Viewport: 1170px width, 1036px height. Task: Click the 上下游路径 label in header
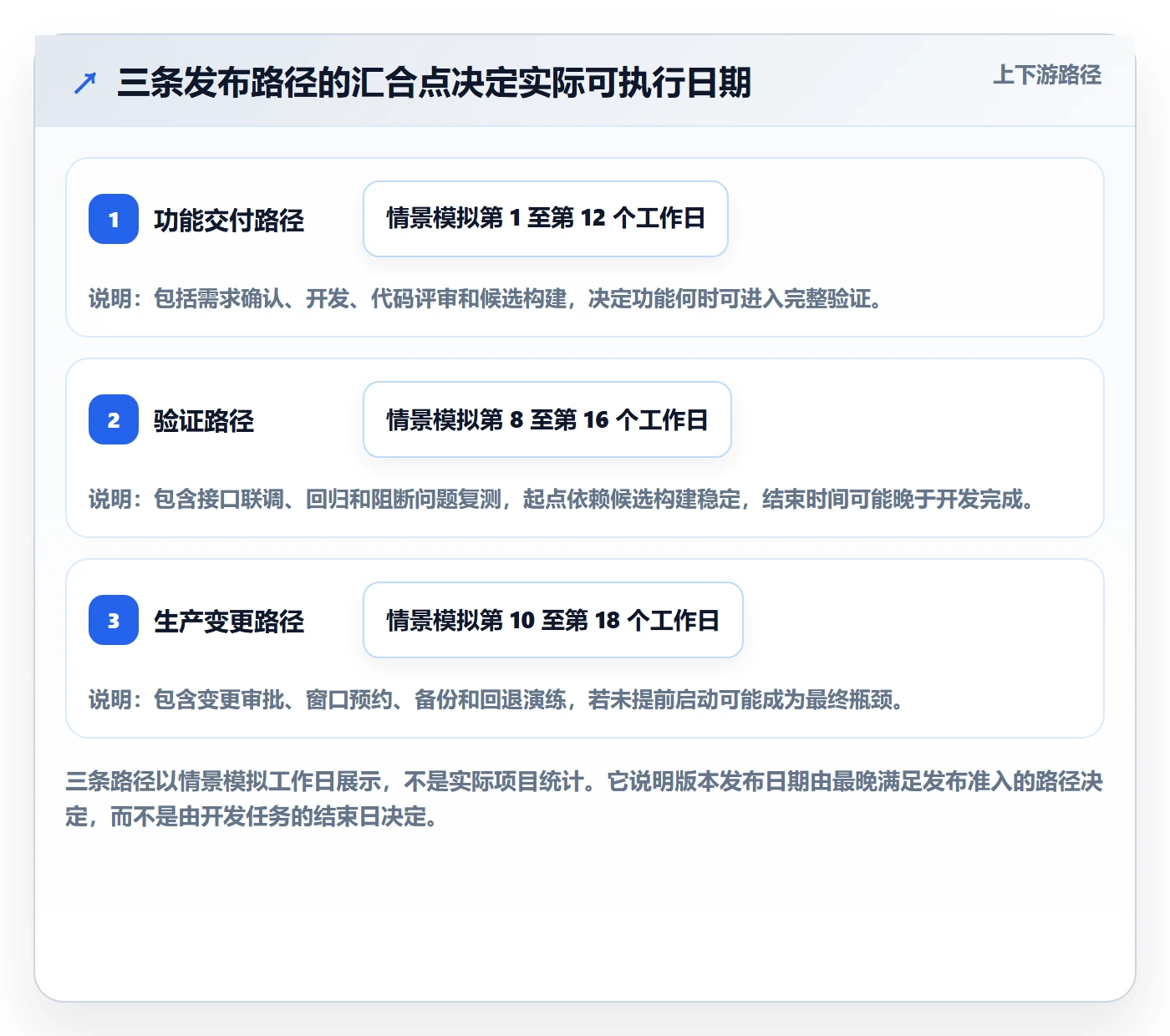(1047, 75)
